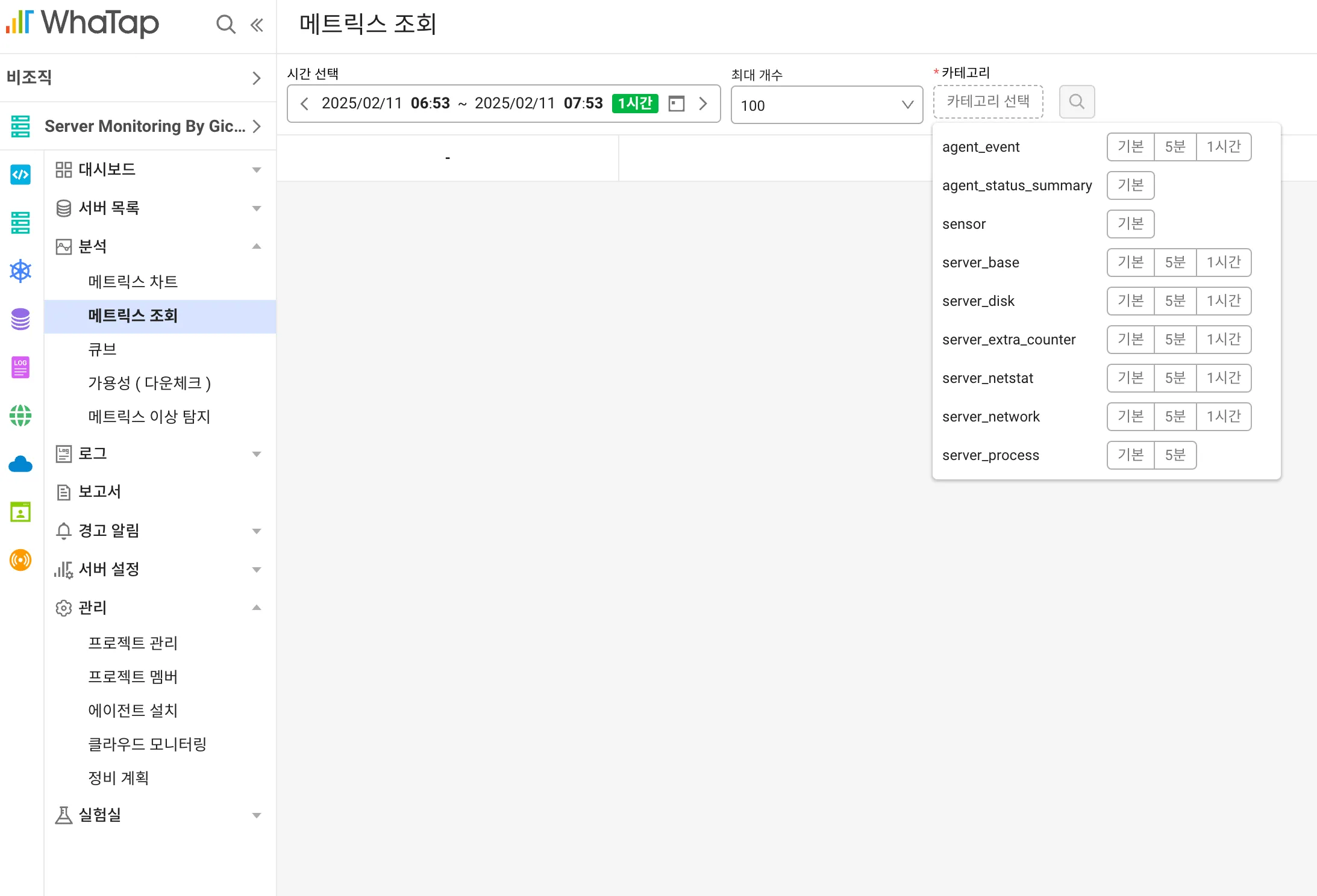The height and width of the screenshot is (896, 1317).
Task: Select 기본 for server_extra_counter
Action: [1131, 340]
